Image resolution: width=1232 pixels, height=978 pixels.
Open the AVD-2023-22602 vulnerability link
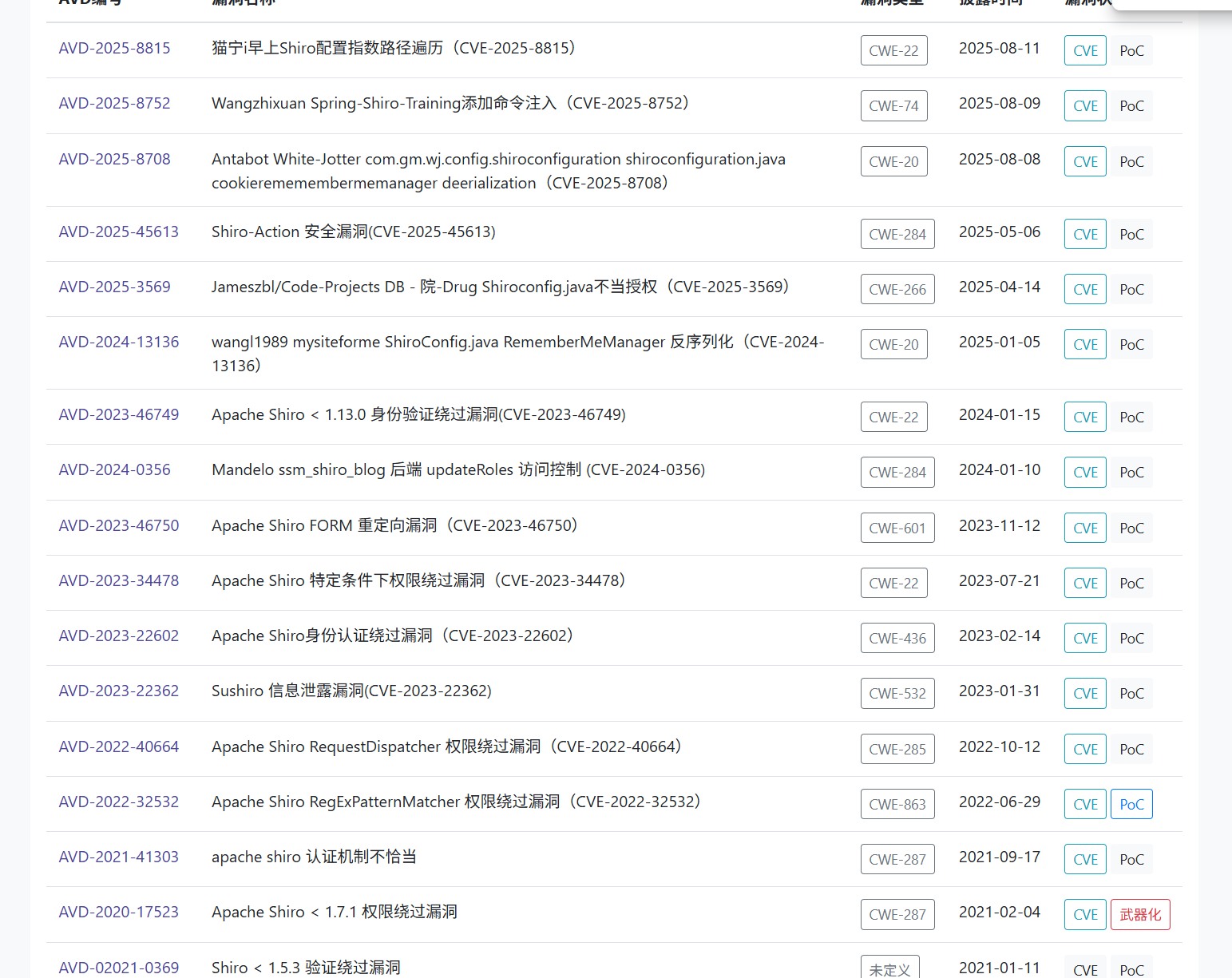pos(119,636)
